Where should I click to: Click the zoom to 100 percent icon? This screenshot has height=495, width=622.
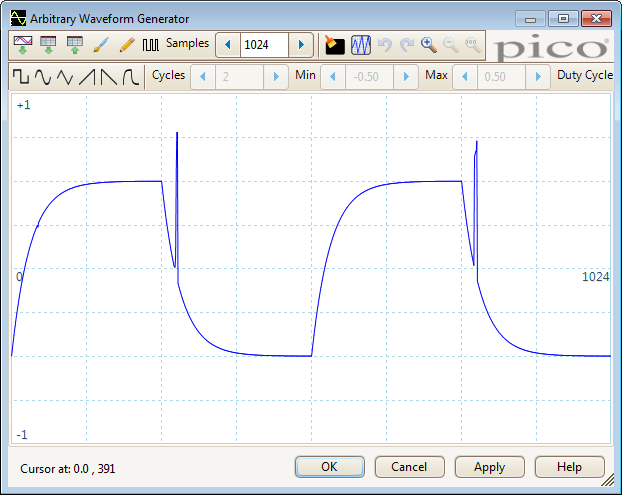pyautogui.click(x=473, y=45)
